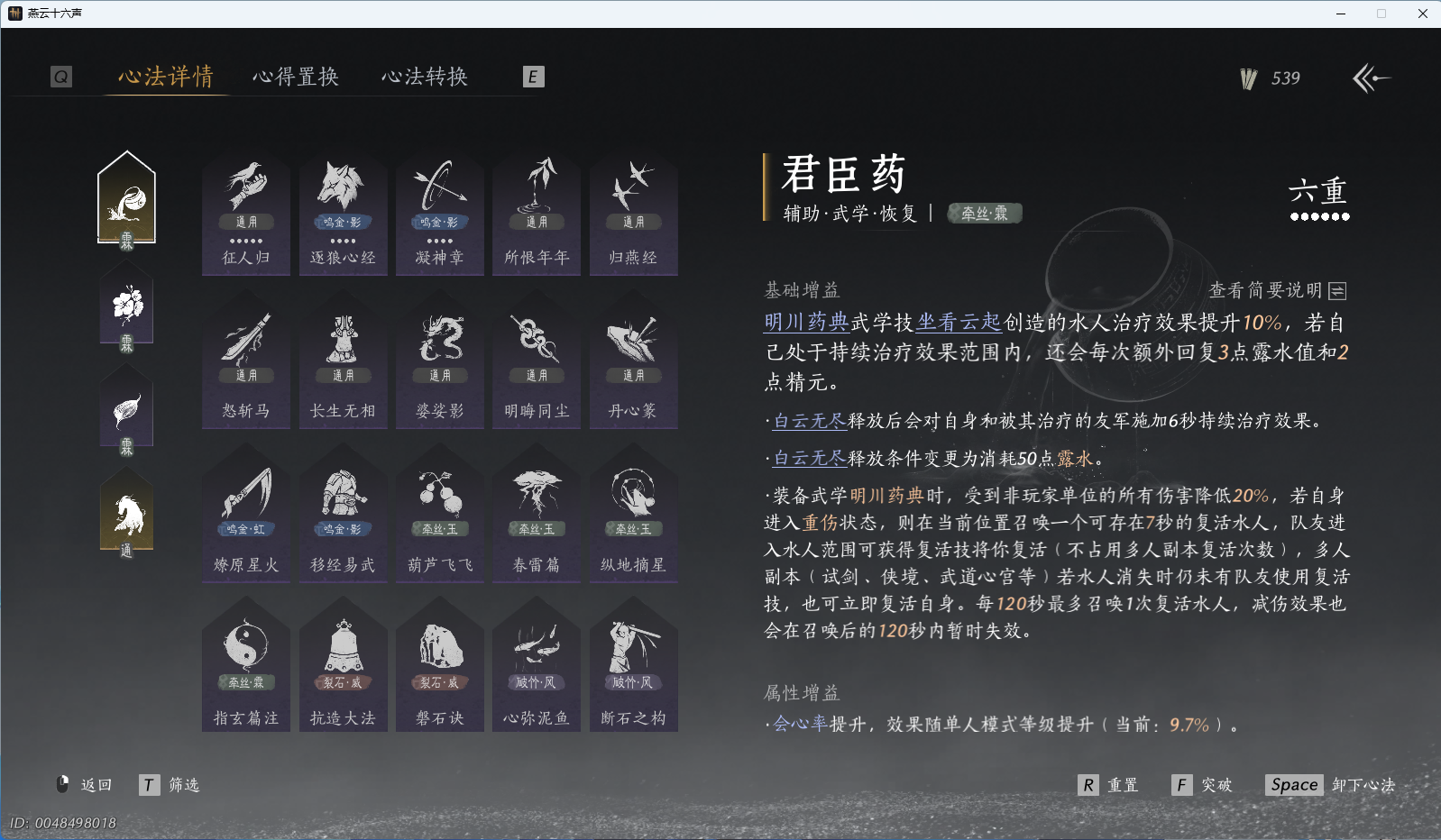Click the flower equipped slot
Screen dimensions: 1441x840
[127, 307]
